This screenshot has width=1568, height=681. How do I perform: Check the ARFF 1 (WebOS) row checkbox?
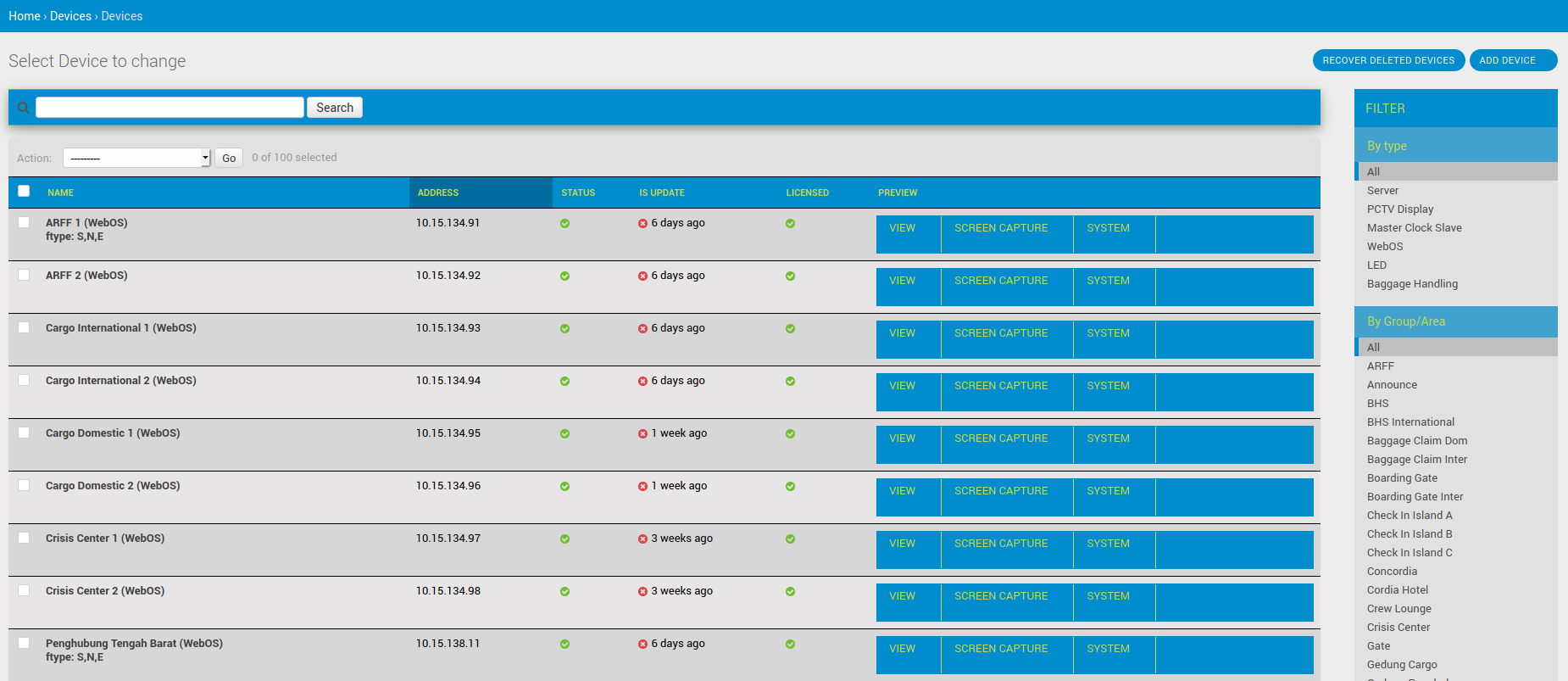(24, 223)
